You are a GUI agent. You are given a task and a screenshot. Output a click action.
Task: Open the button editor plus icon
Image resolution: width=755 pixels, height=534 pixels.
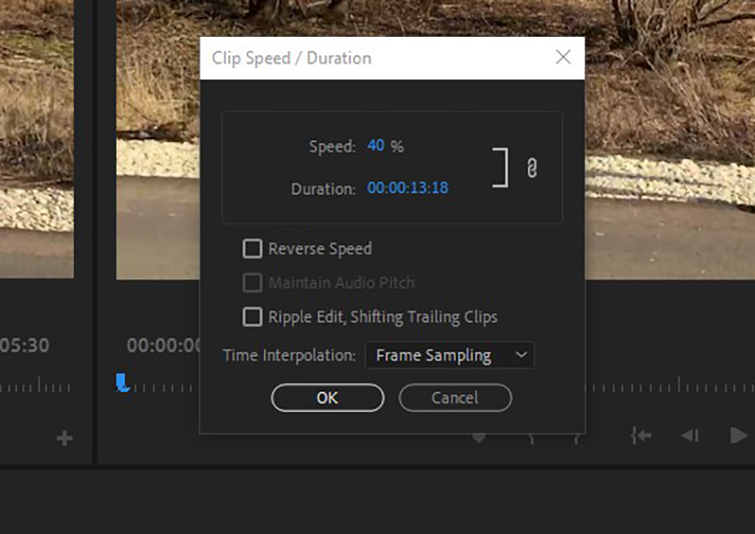click(65, 438)
